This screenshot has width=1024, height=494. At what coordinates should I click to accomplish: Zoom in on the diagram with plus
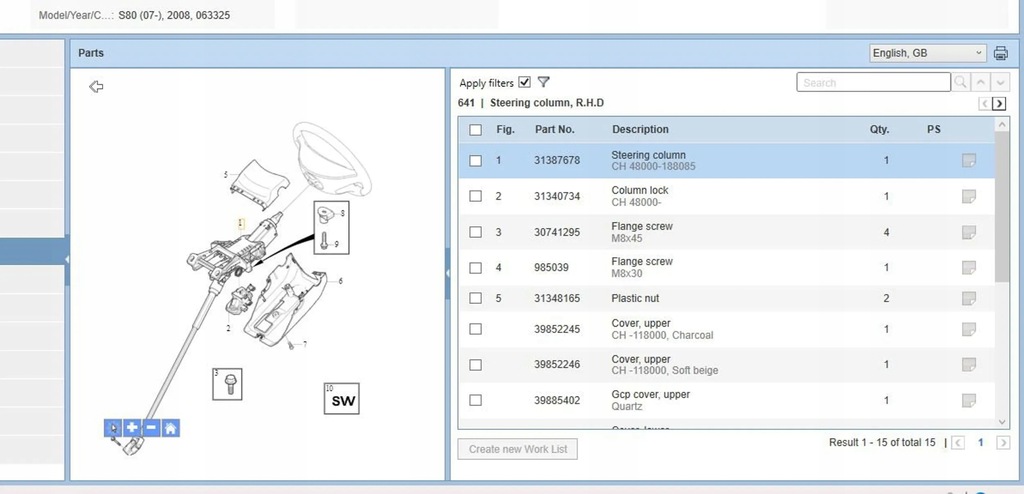point(132,428)
